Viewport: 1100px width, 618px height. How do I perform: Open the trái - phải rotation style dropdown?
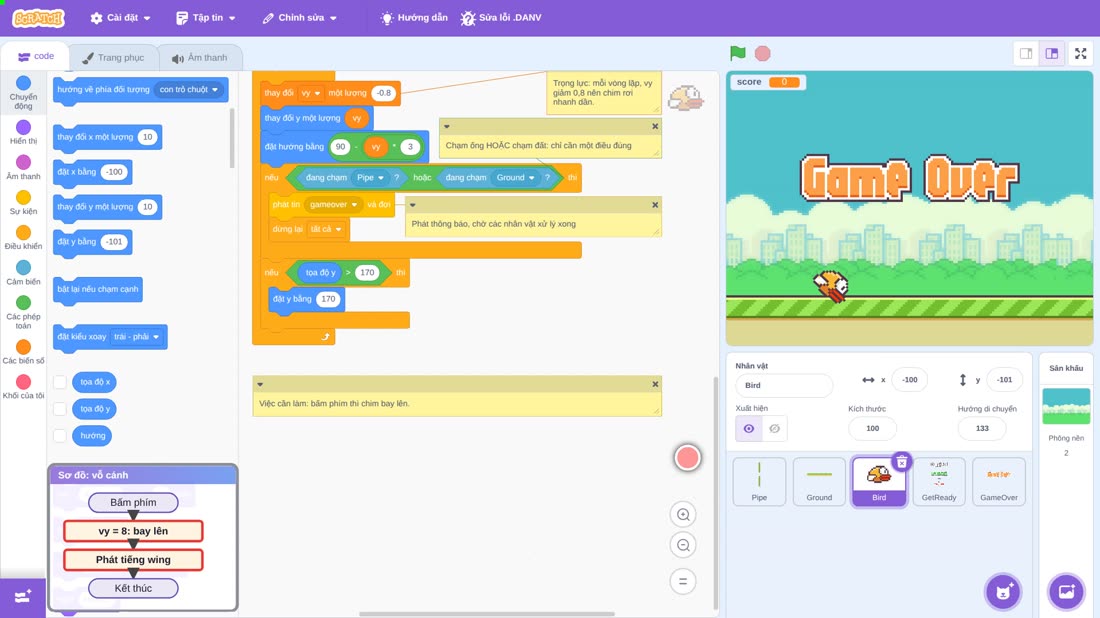click(137, 337)
